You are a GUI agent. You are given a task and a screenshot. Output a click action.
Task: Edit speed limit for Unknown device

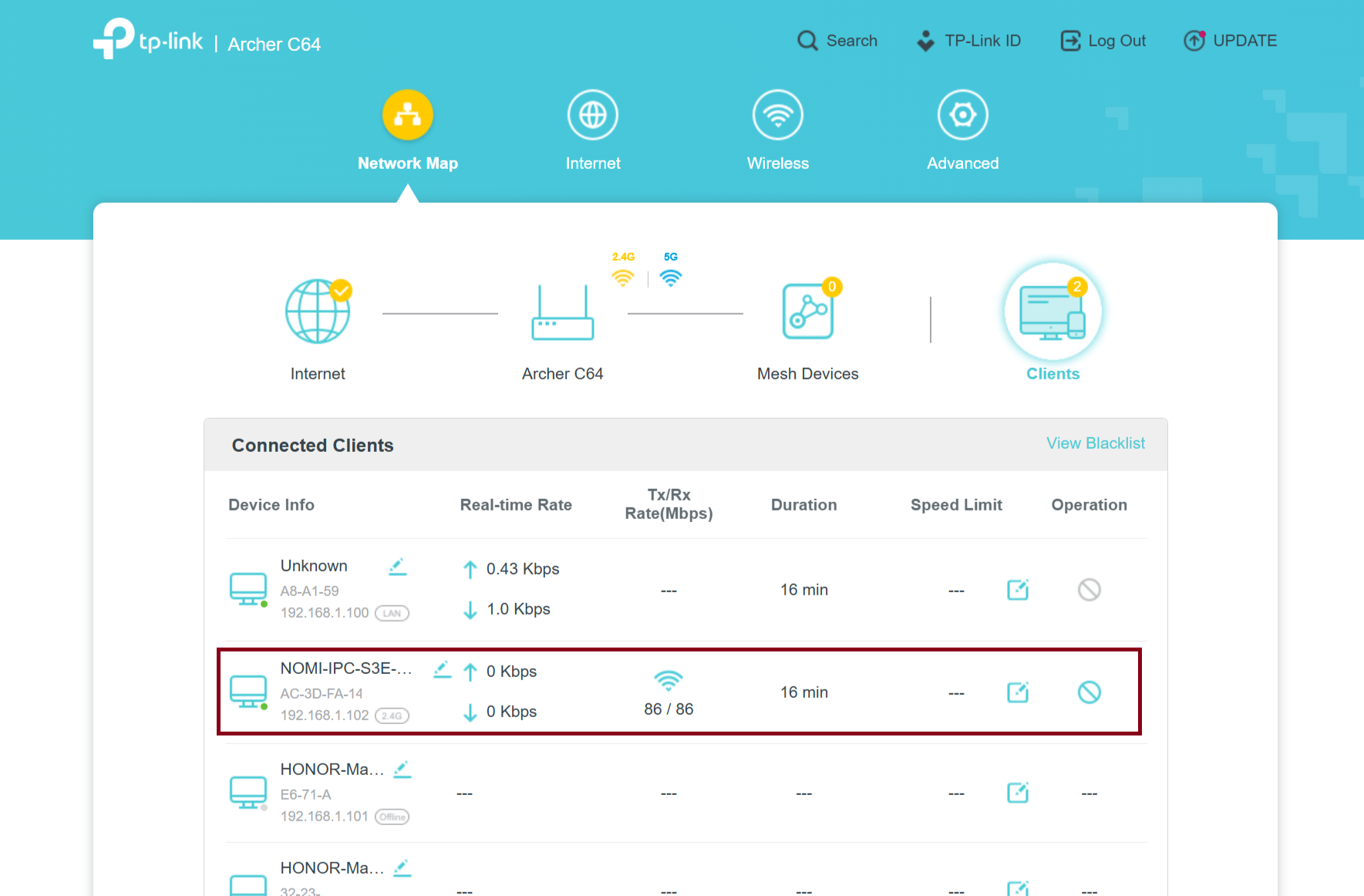1018,590
